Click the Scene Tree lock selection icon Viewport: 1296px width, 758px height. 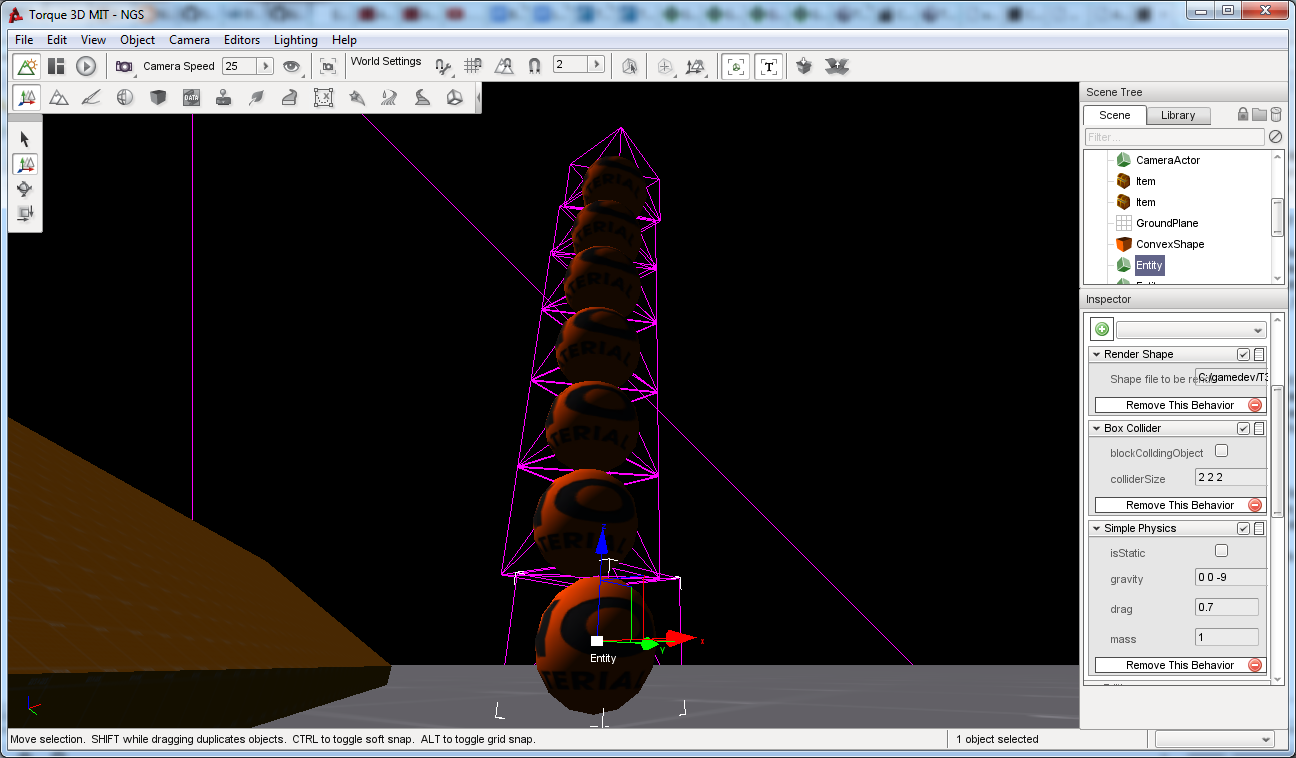pos(1243,115)
